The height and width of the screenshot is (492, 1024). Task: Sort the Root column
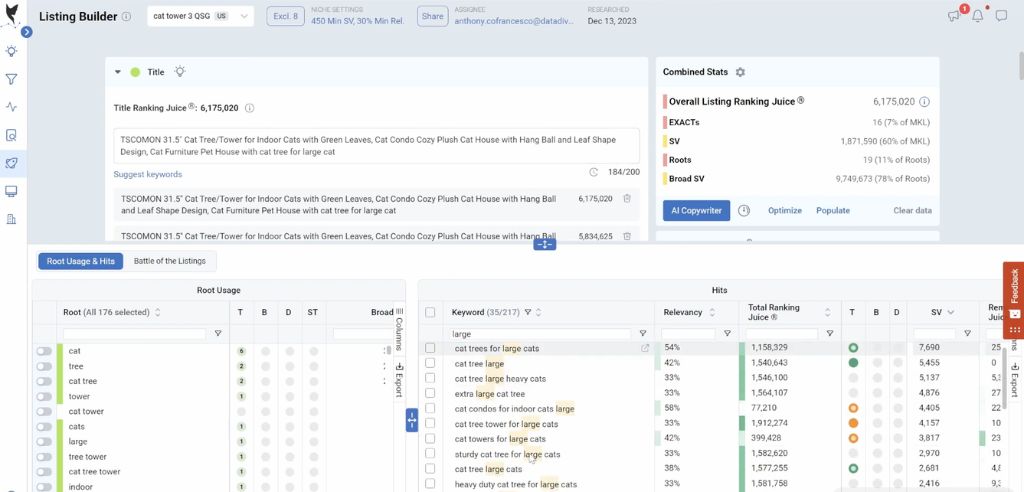[157, 312]
